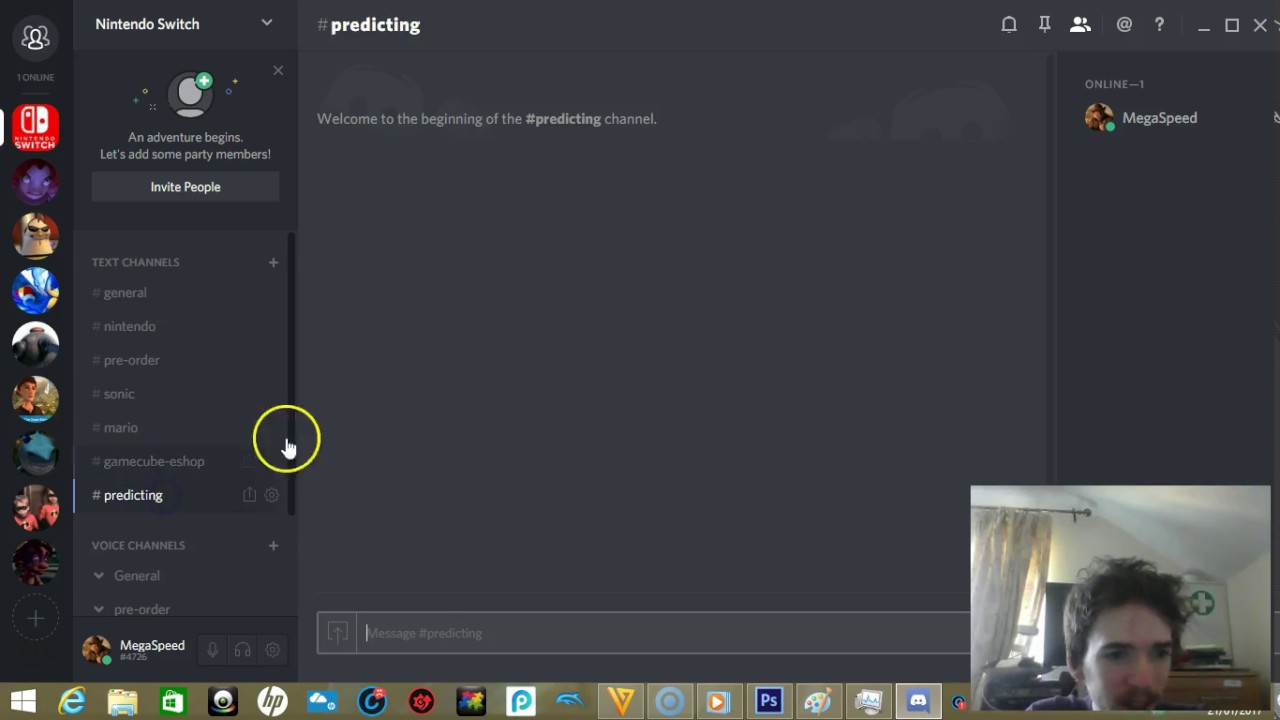Open HP app from the taskbar
Viewport: 1280px width, 720px height.
coord(272,701)
